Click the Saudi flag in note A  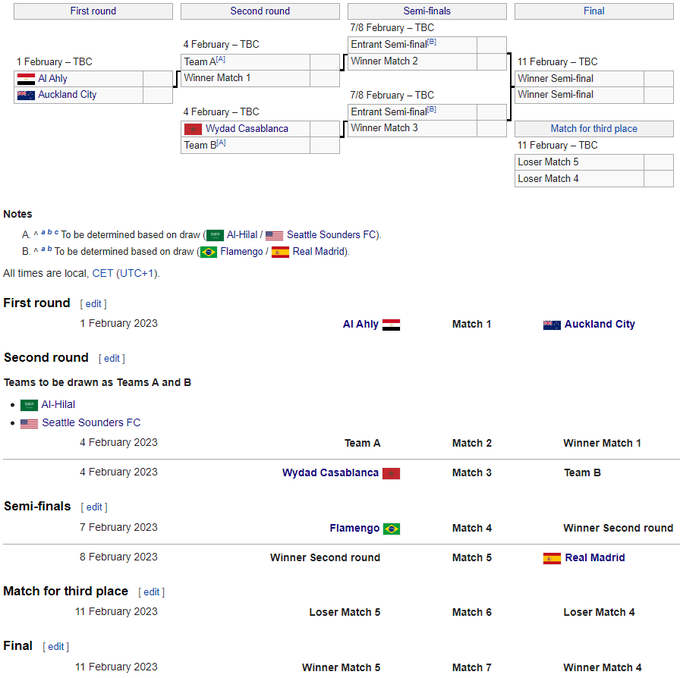(x=215, y=235)
